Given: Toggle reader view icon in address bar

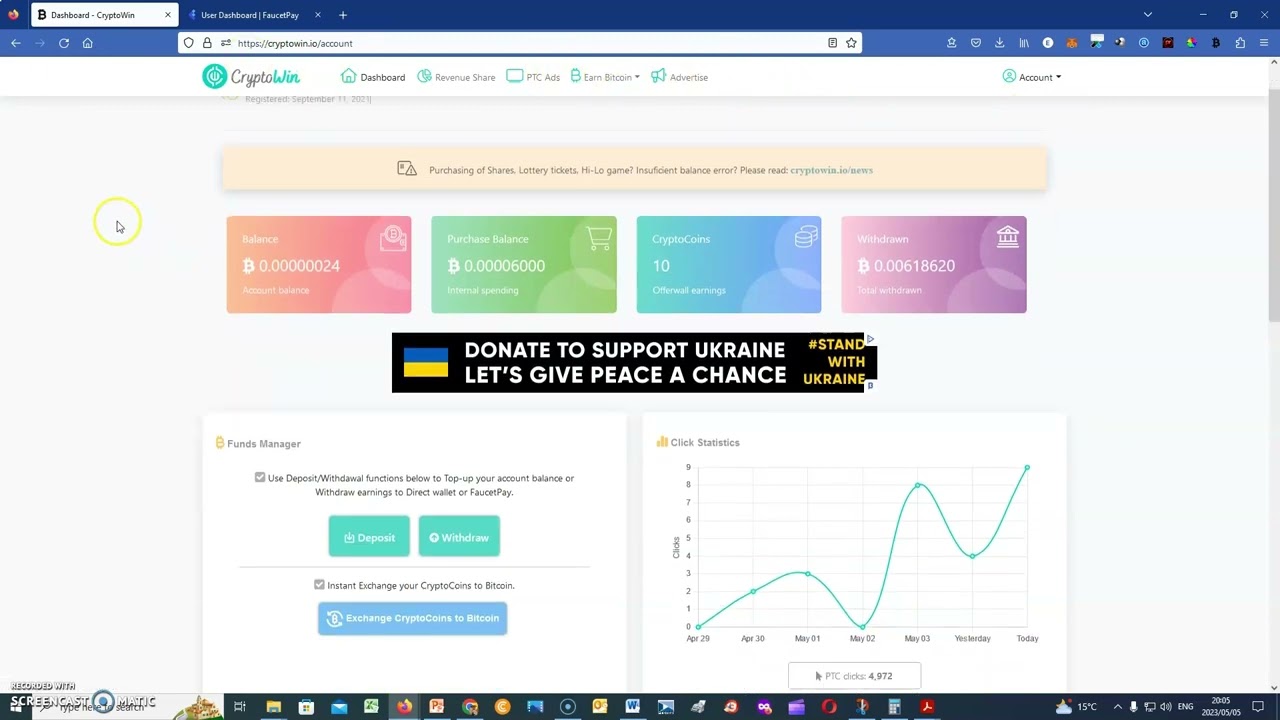Looking at the screenshot, I should [x=832, y=43].
